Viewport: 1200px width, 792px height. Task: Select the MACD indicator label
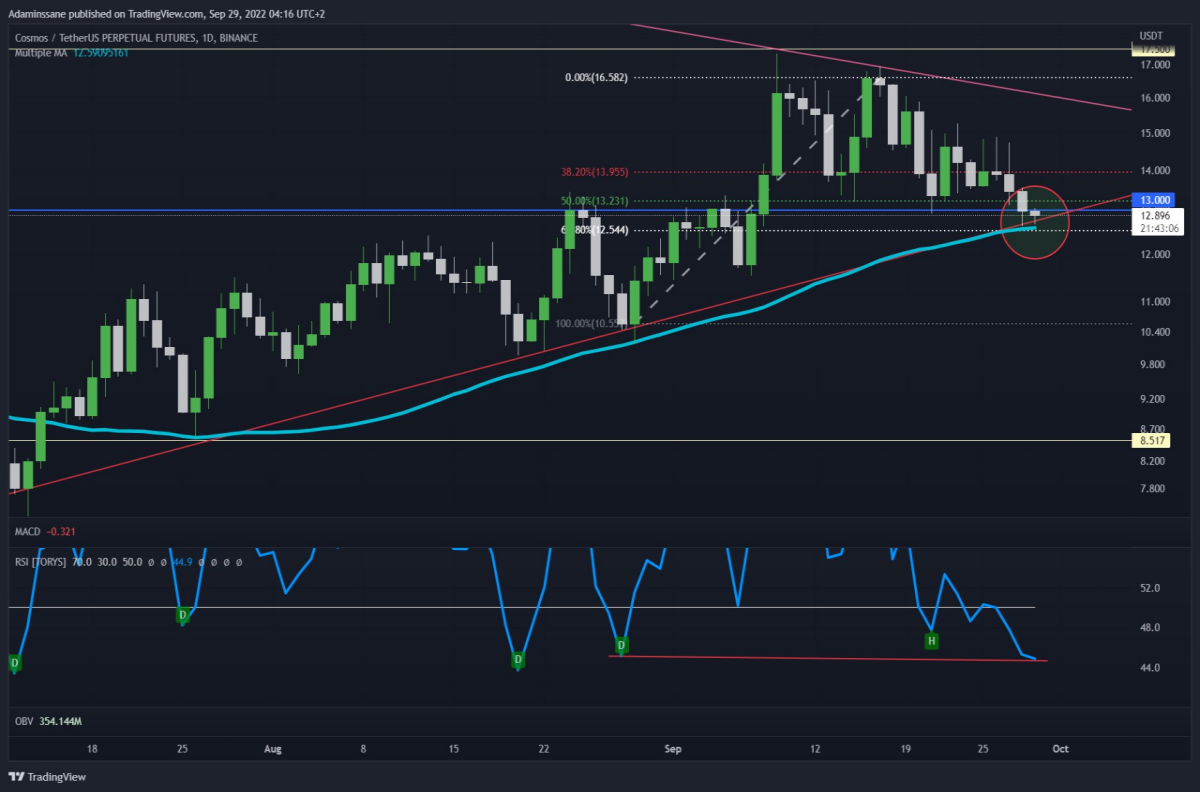[27, 531]
